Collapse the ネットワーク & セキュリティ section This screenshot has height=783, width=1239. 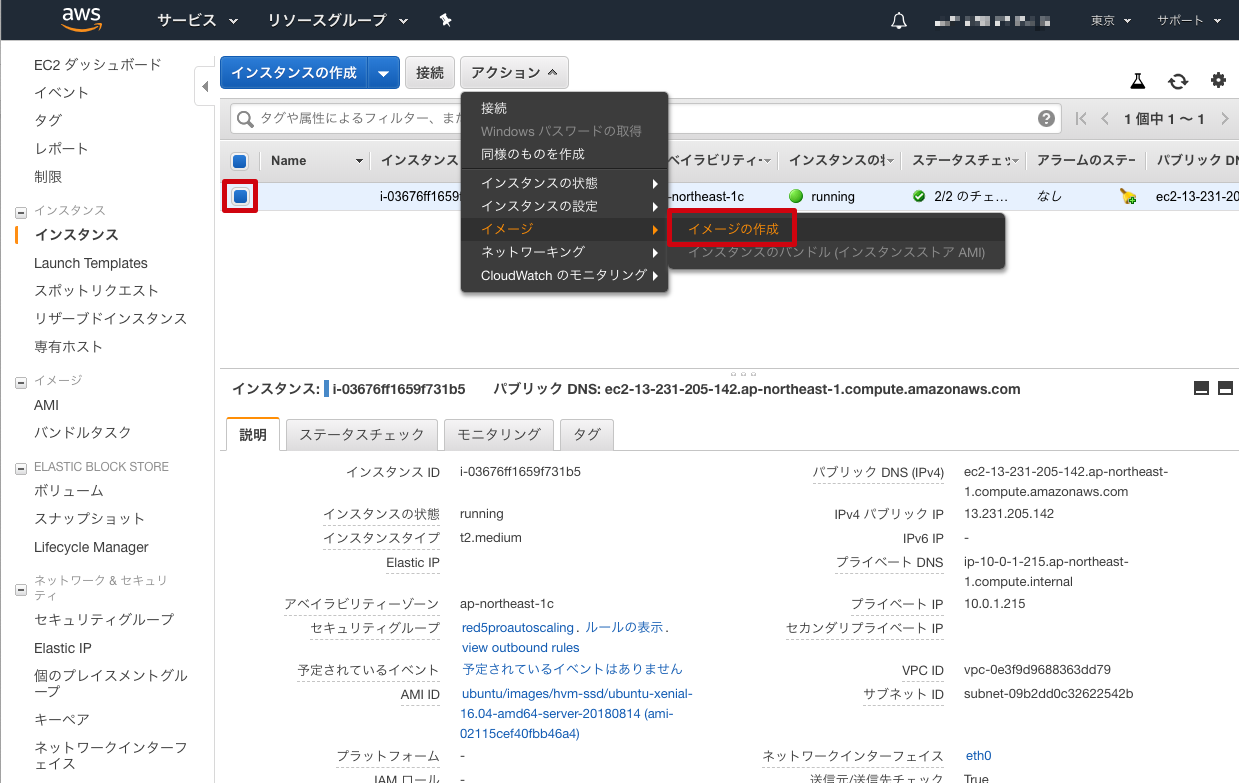[21, 590]
